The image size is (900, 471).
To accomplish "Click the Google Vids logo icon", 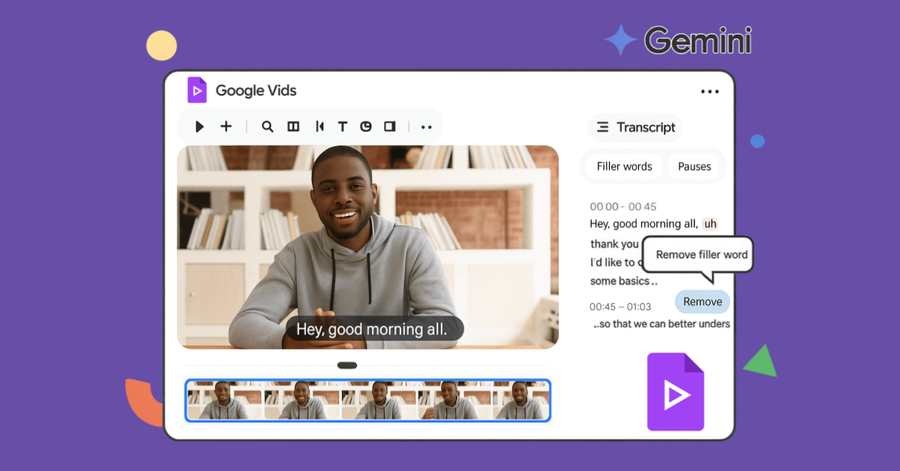I will click(x=197, y=90).
